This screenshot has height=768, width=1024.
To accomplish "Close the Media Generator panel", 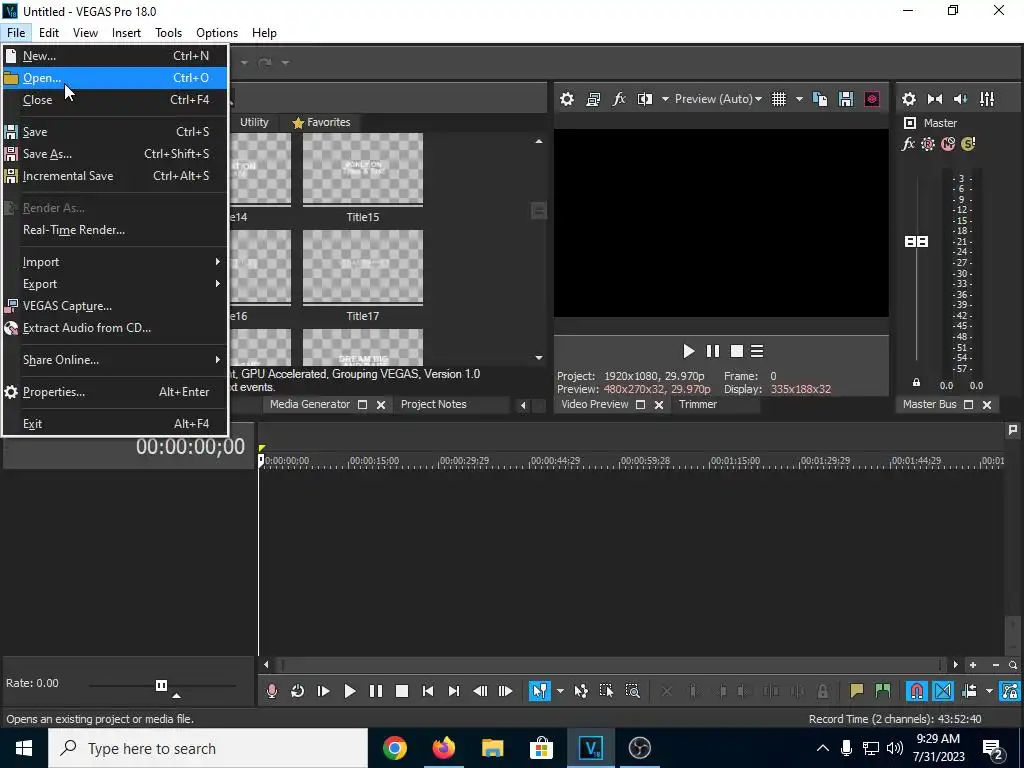I will [x=381, y=405].
